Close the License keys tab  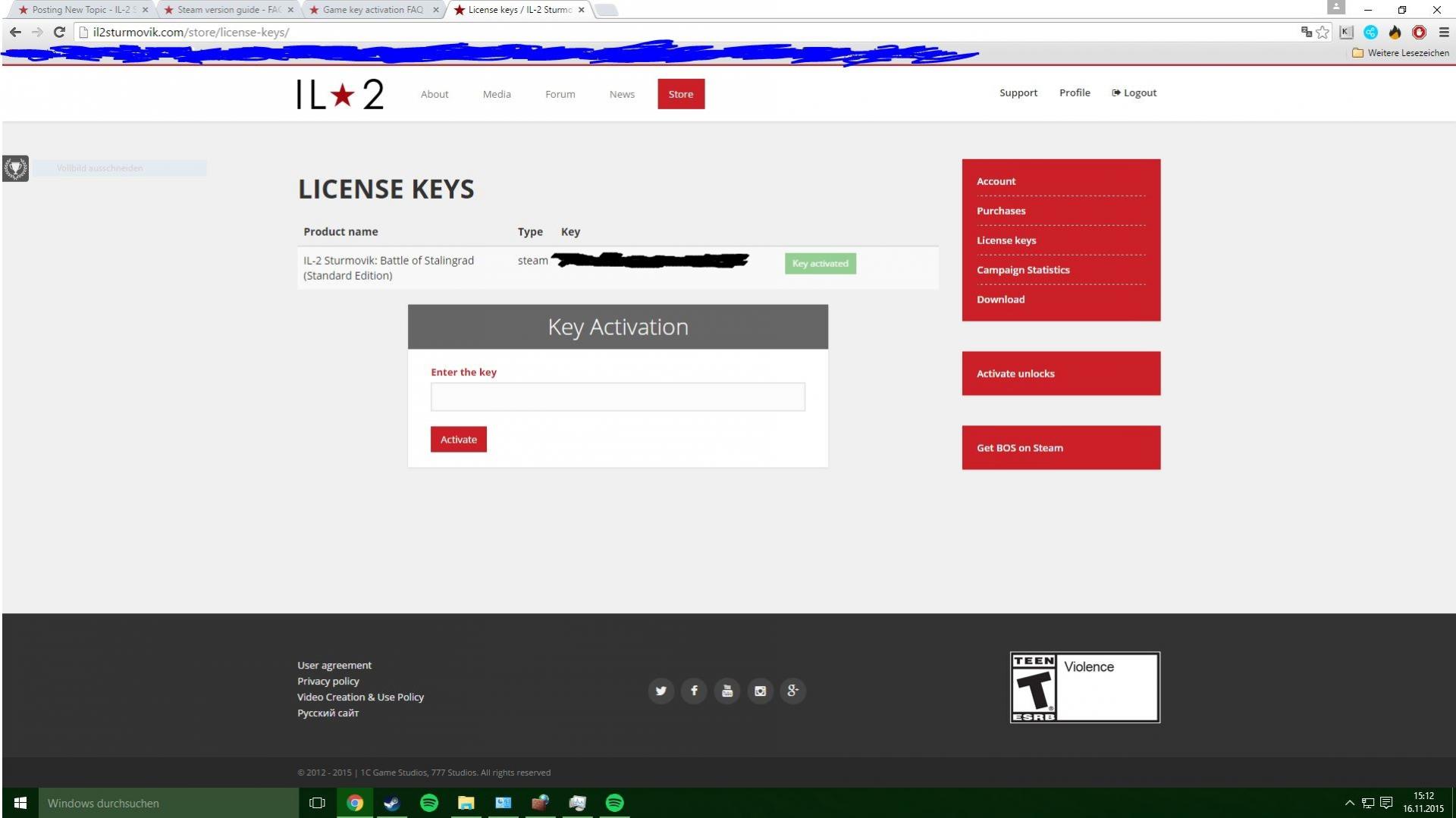pos(582,10)
